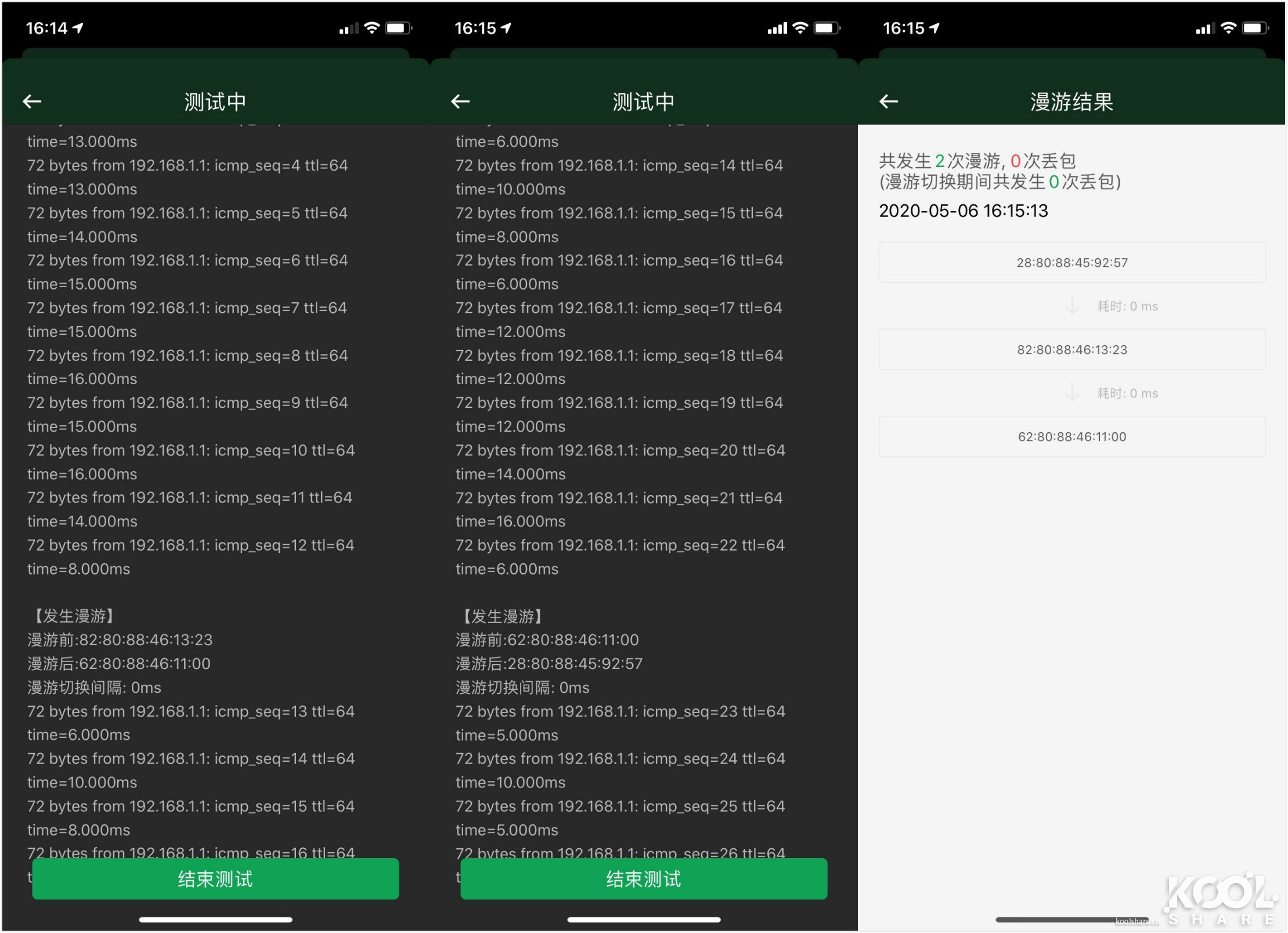Tap second 耗时: 0 ms label below 82:80:88:46:13:23
The width and height of the screenshot is (1288, 933).
coord(1127,393)
